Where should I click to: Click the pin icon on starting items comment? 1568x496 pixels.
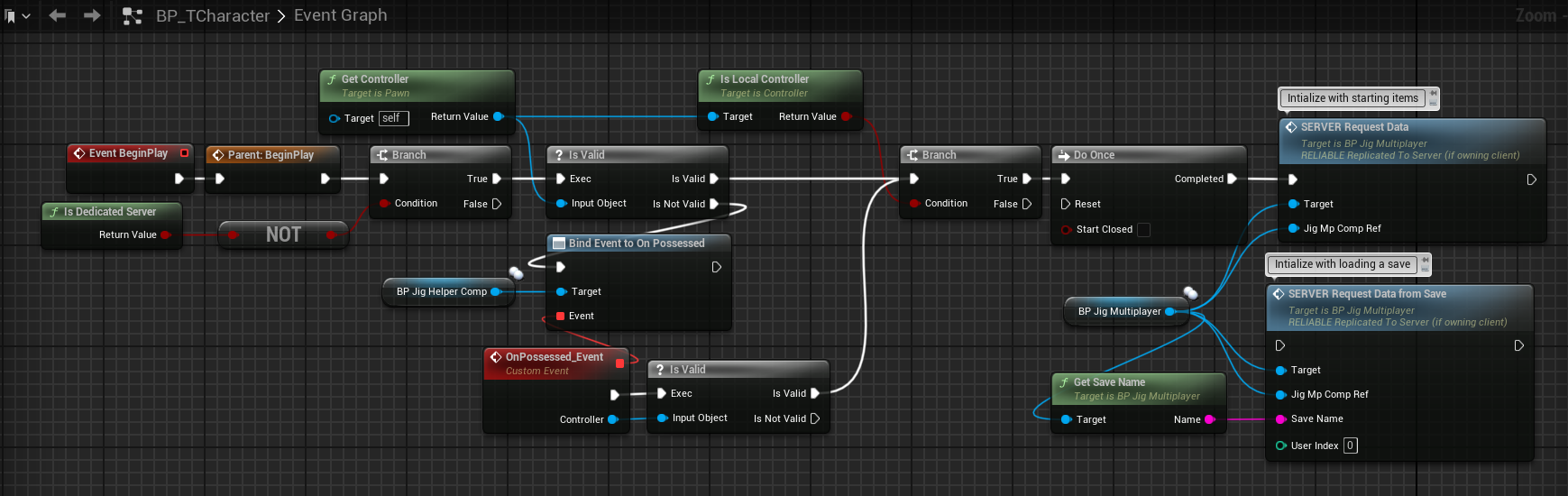point(1433,95)
